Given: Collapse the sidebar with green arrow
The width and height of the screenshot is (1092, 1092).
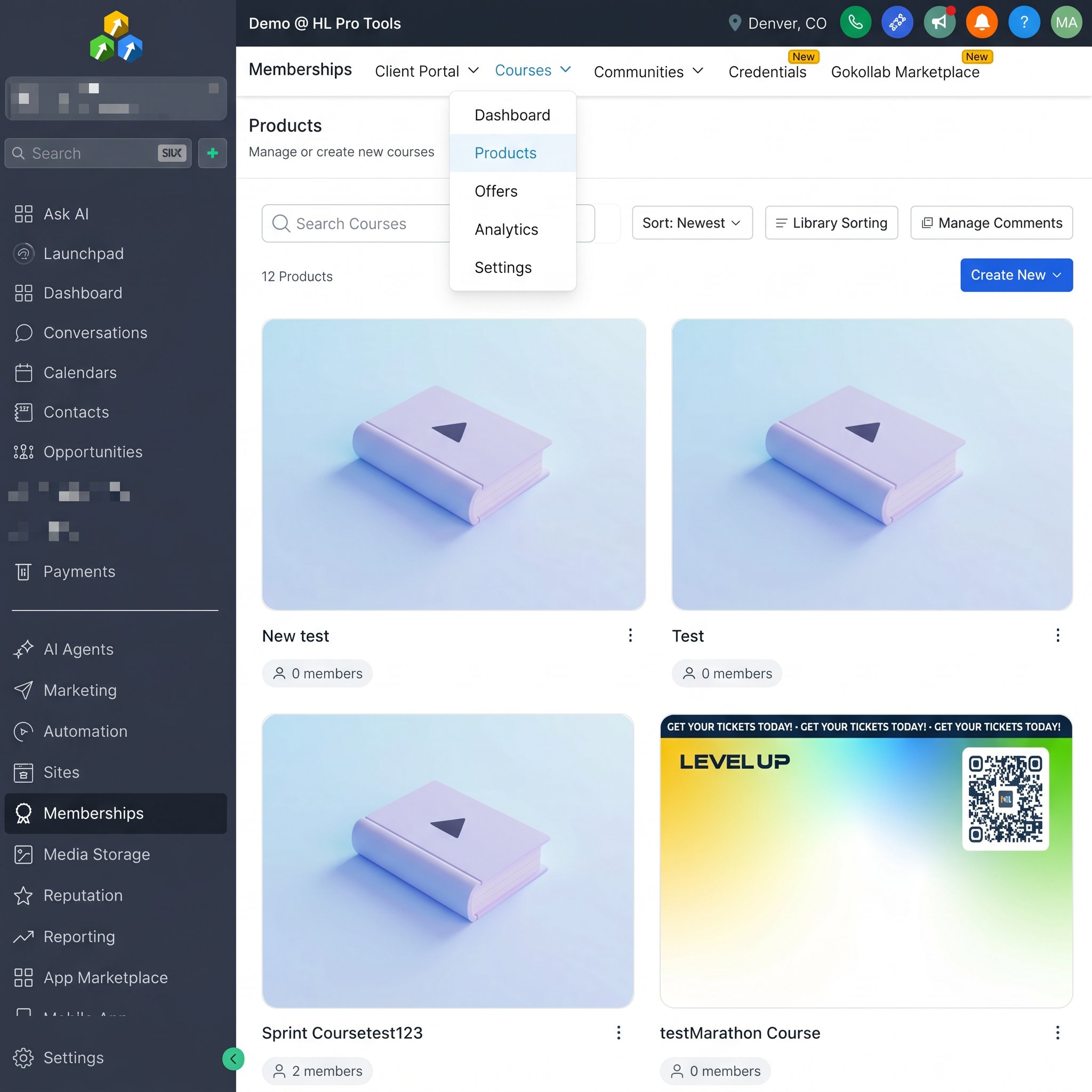Looking at the screenshot, I should pyautogui.click(x=233, y=1058).
